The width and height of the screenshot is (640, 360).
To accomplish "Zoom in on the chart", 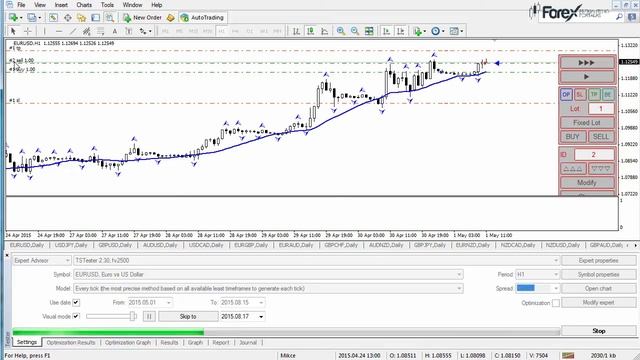I will [341, 31].
